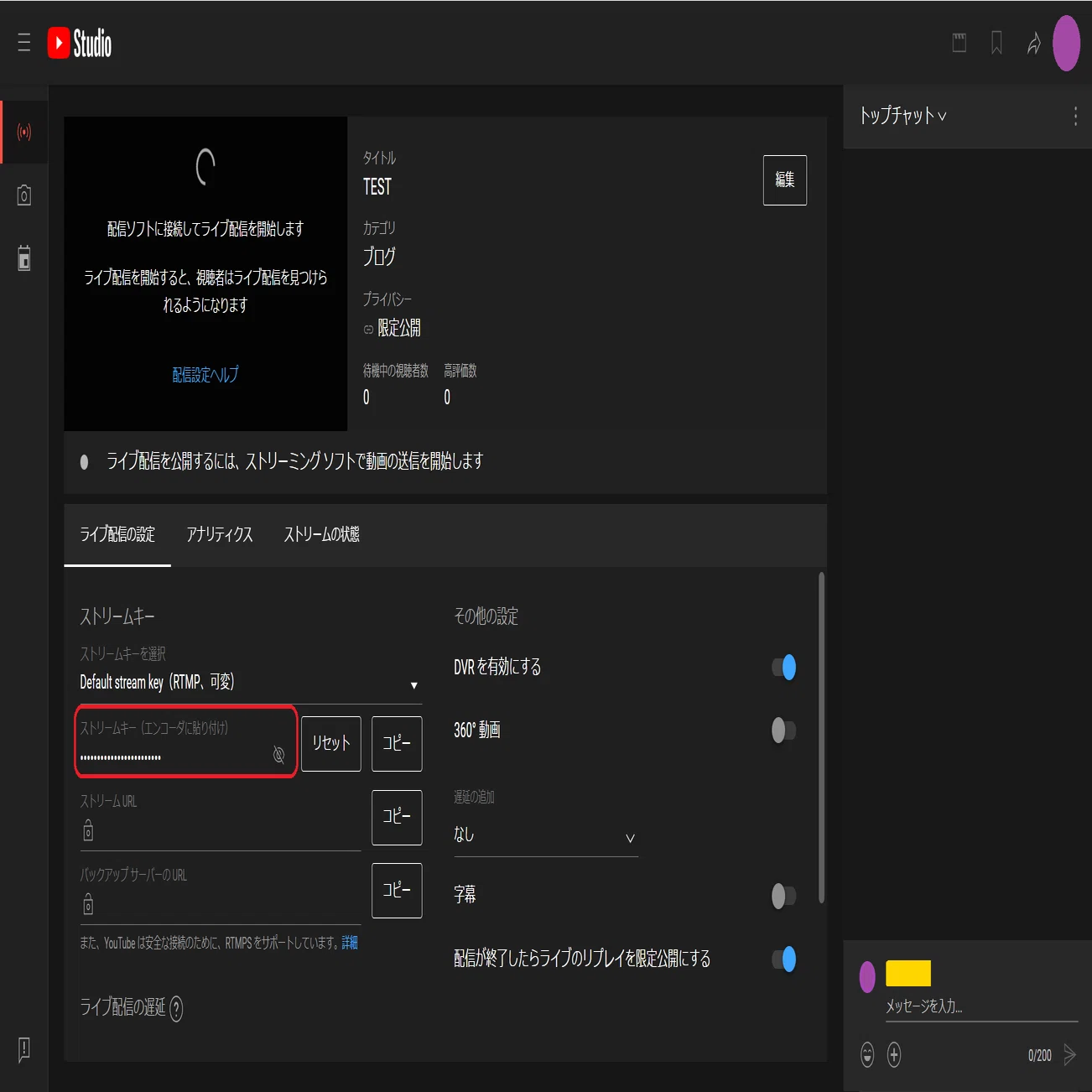
Task: Open the Webcam camera icon in sidebar
Action: [x=24, y=195]
